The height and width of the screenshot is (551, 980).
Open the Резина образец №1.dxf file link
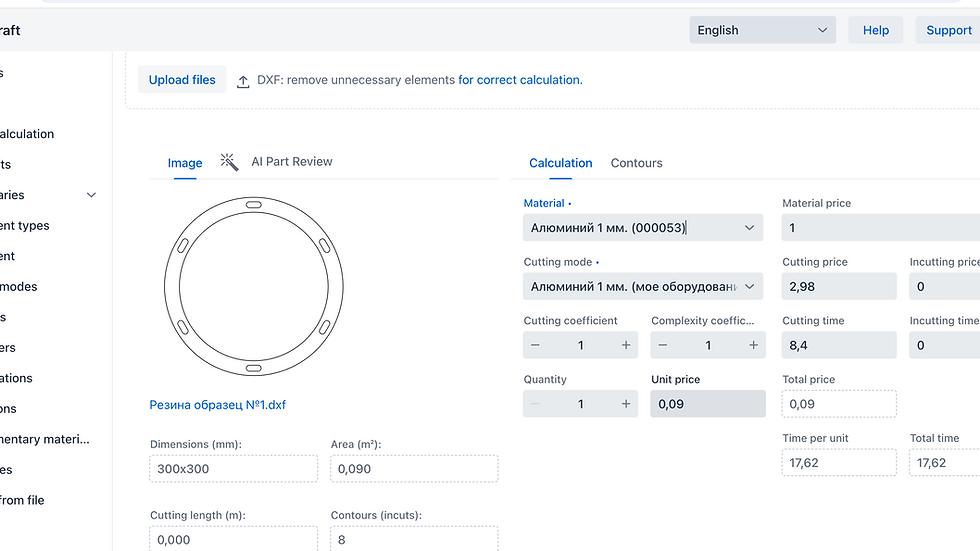[218, 405]
